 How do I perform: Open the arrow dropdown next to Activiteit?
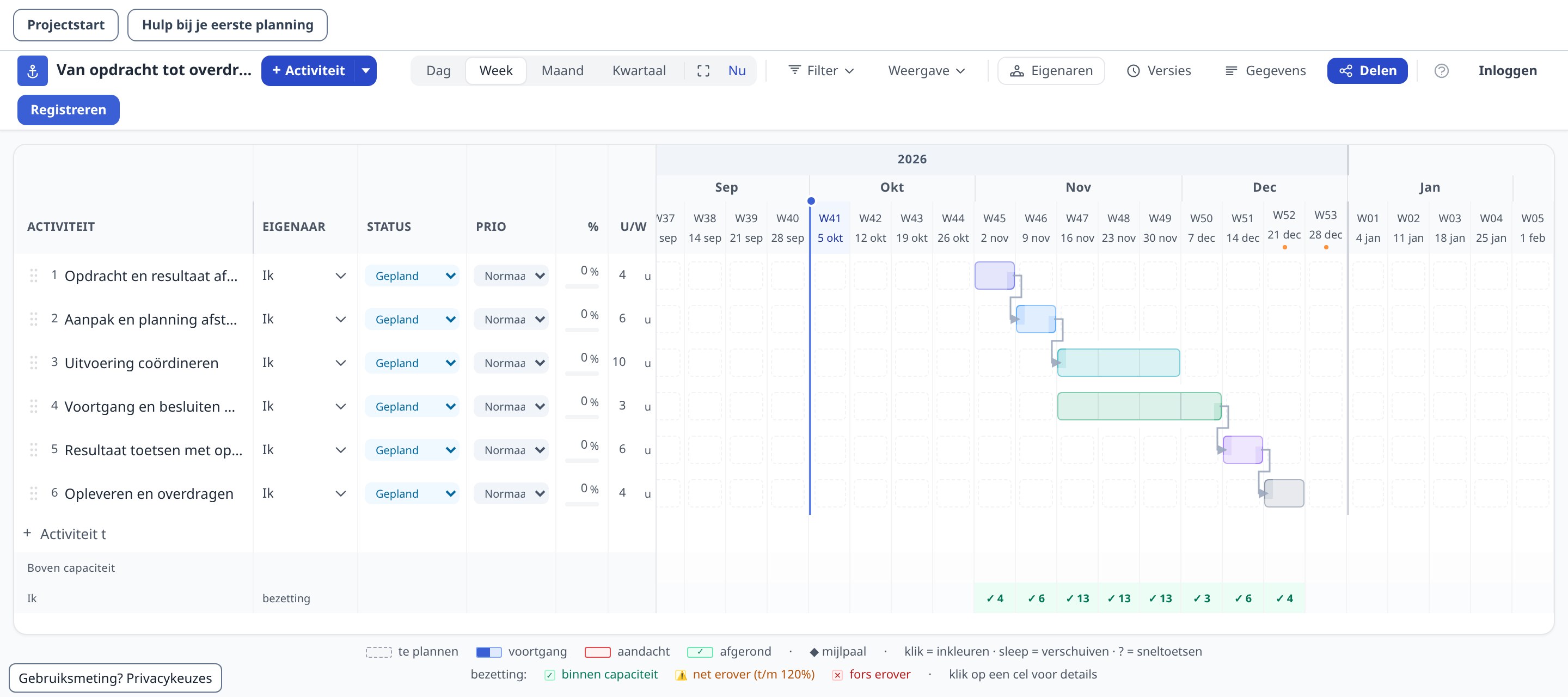click(x=366, y=71)
